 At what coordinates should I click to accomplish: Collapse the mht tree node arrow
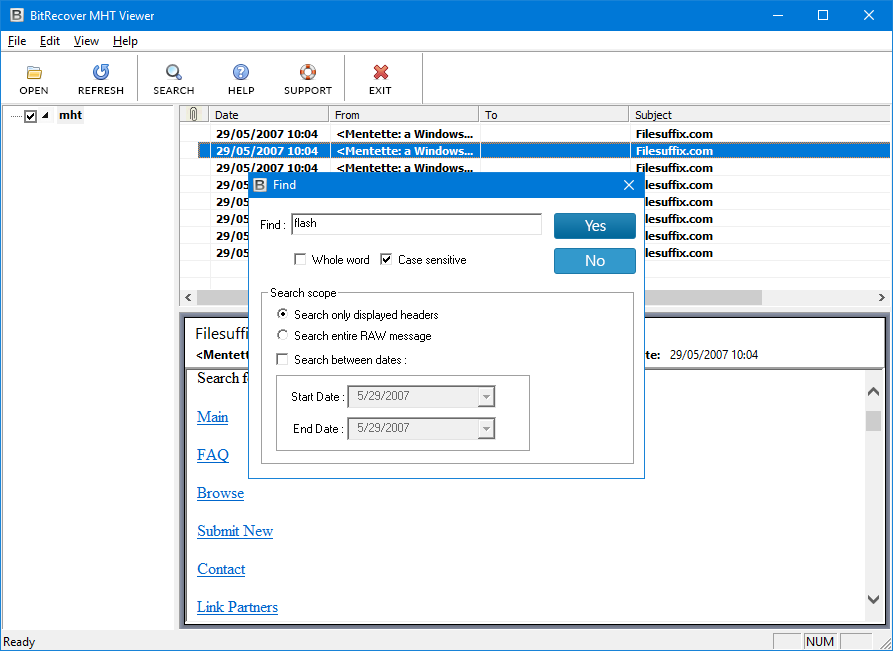[46, 115]
